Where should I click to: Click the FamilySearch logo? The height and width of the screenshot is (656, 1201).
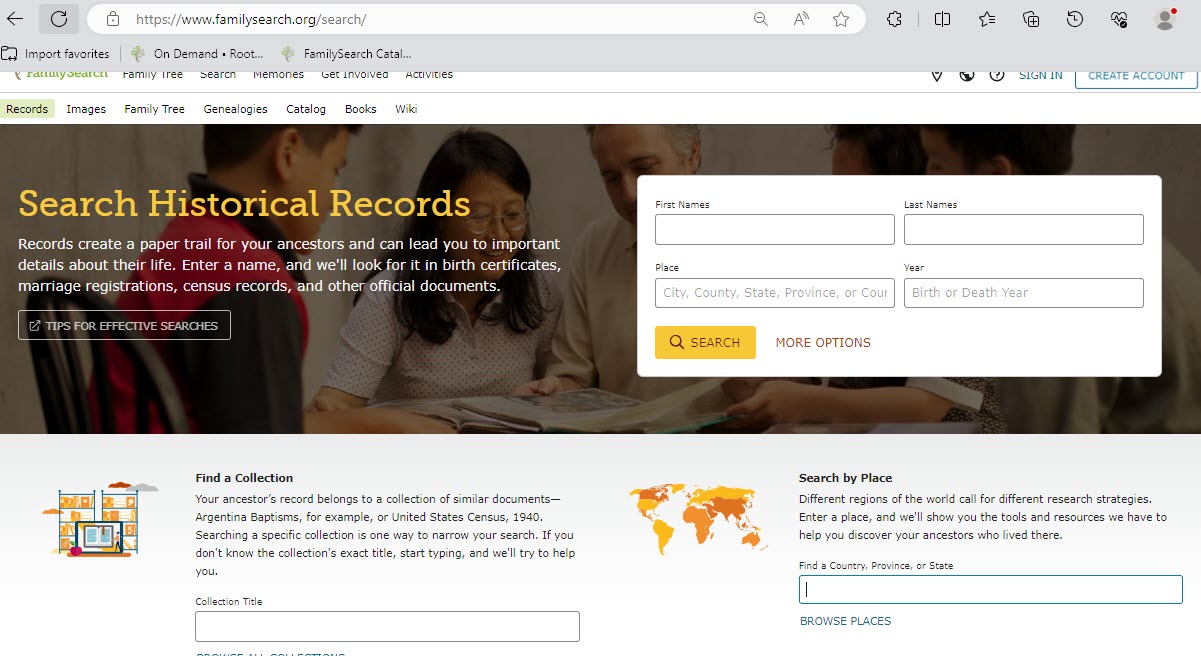[61, 75]
